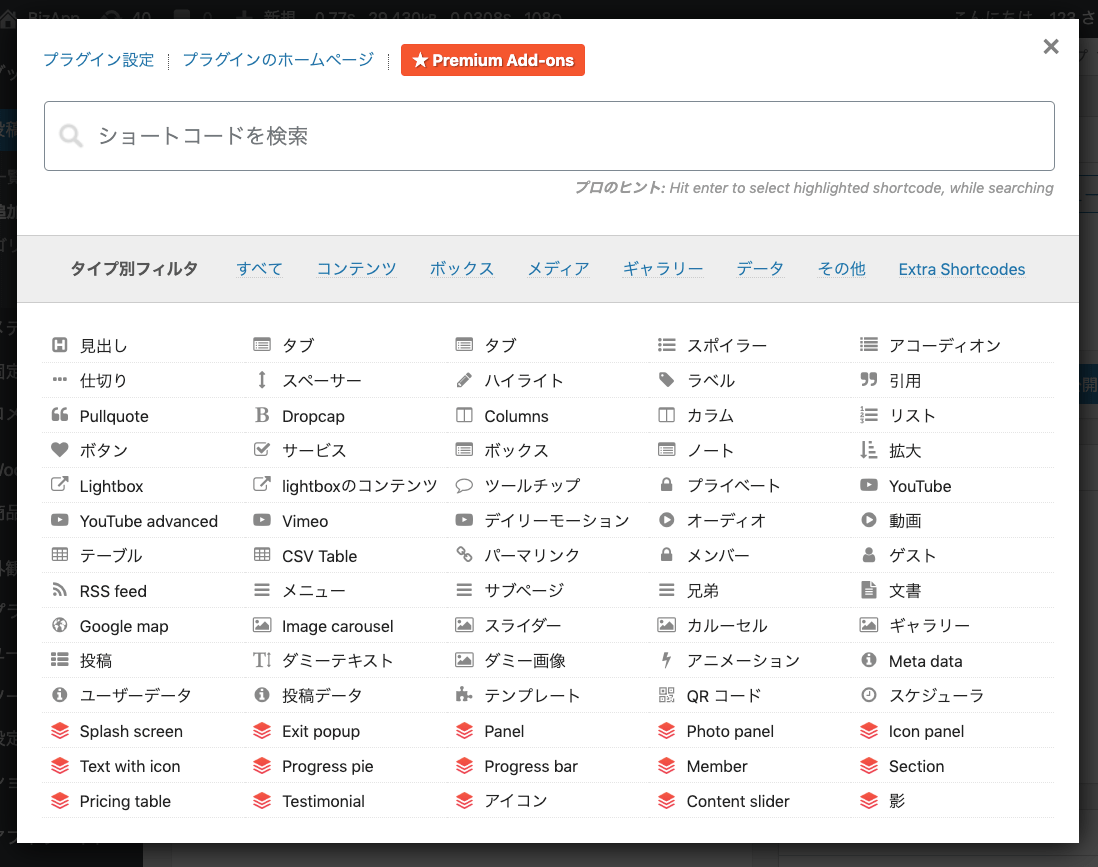Screen dimensions: 1098x867
Task: Filter shortcodes by データ
Action: click(760, 269)
